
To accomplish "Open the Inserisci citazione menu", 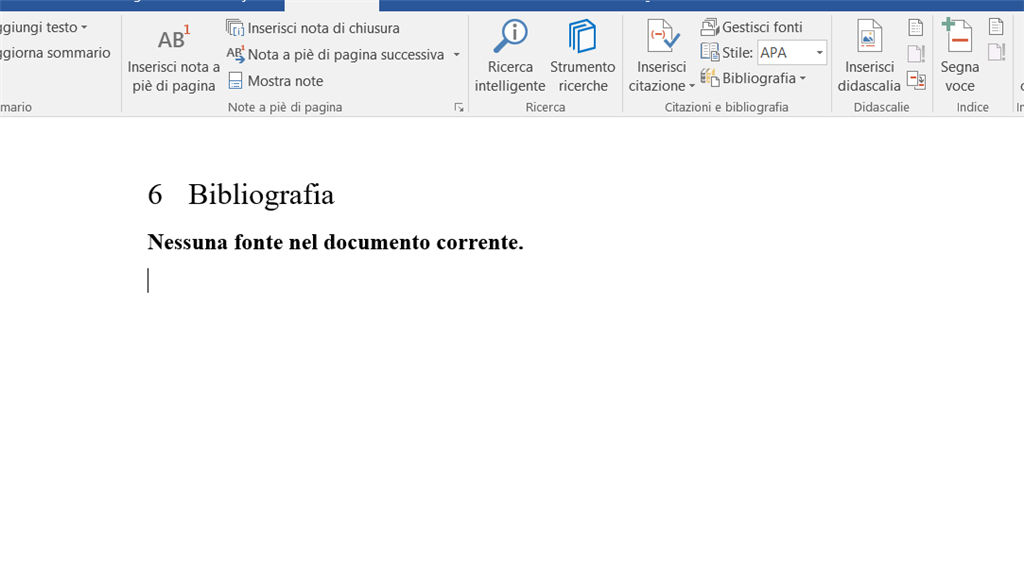I will click(x=662, y=58).
